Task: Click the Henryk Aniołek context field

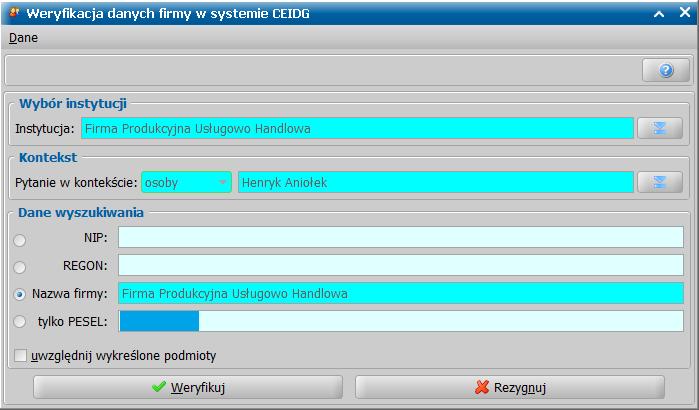Action: point(436,182)
